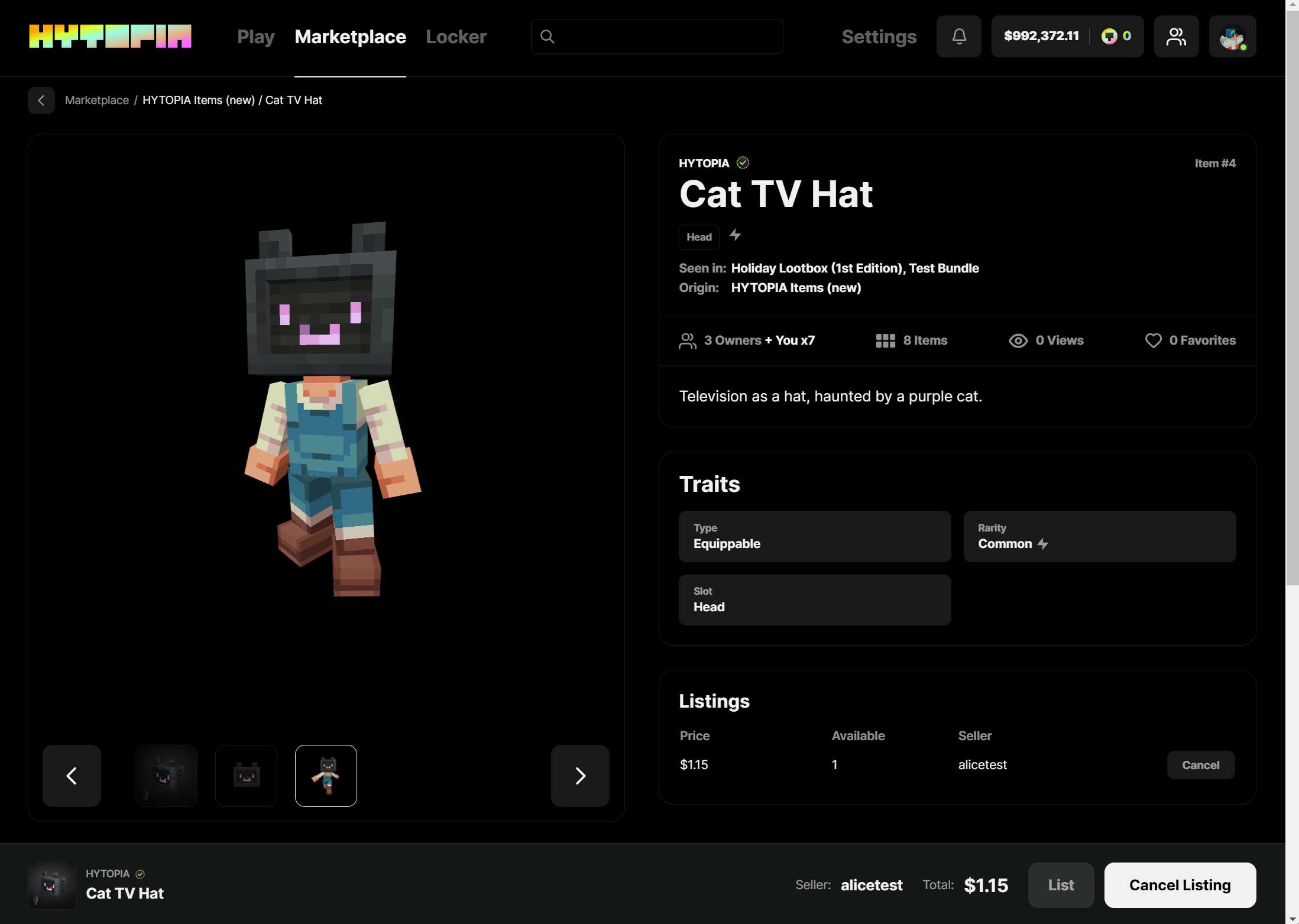Show previous image with left chevron

(x=72, y=776)
